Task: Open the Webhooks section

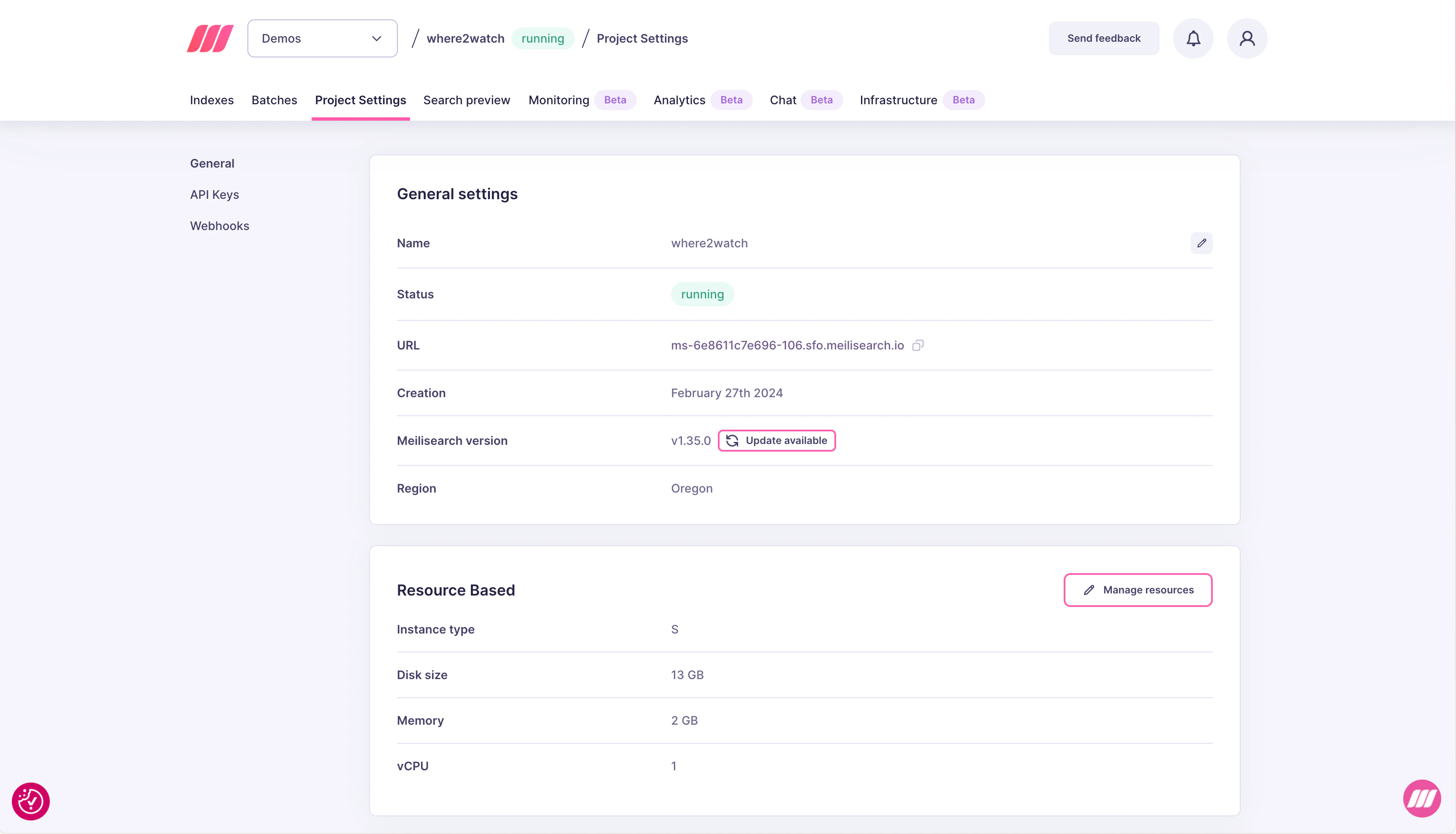Action: tap(220, 225)
